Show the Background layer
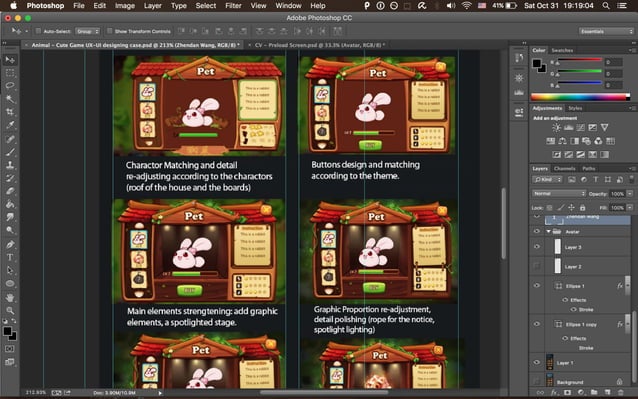Viewport: 638px width, 399px height. (x=537, y=381)
